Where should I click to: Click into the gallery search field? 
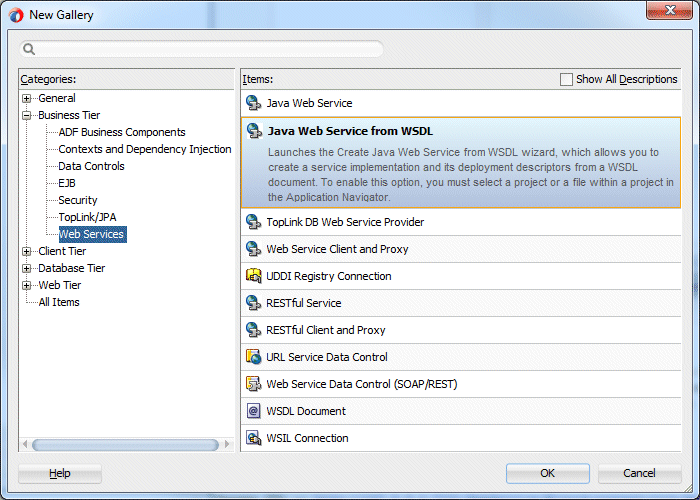pyautogui.click(x=201, y=49)
